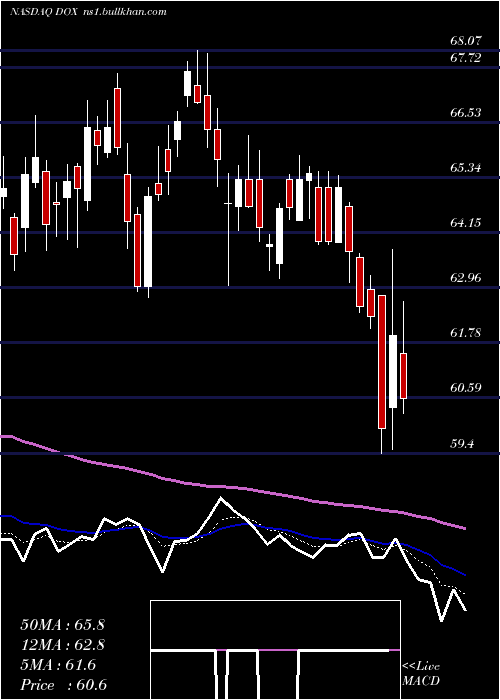Click the 5MA : 61.6 value

point(58,665)
